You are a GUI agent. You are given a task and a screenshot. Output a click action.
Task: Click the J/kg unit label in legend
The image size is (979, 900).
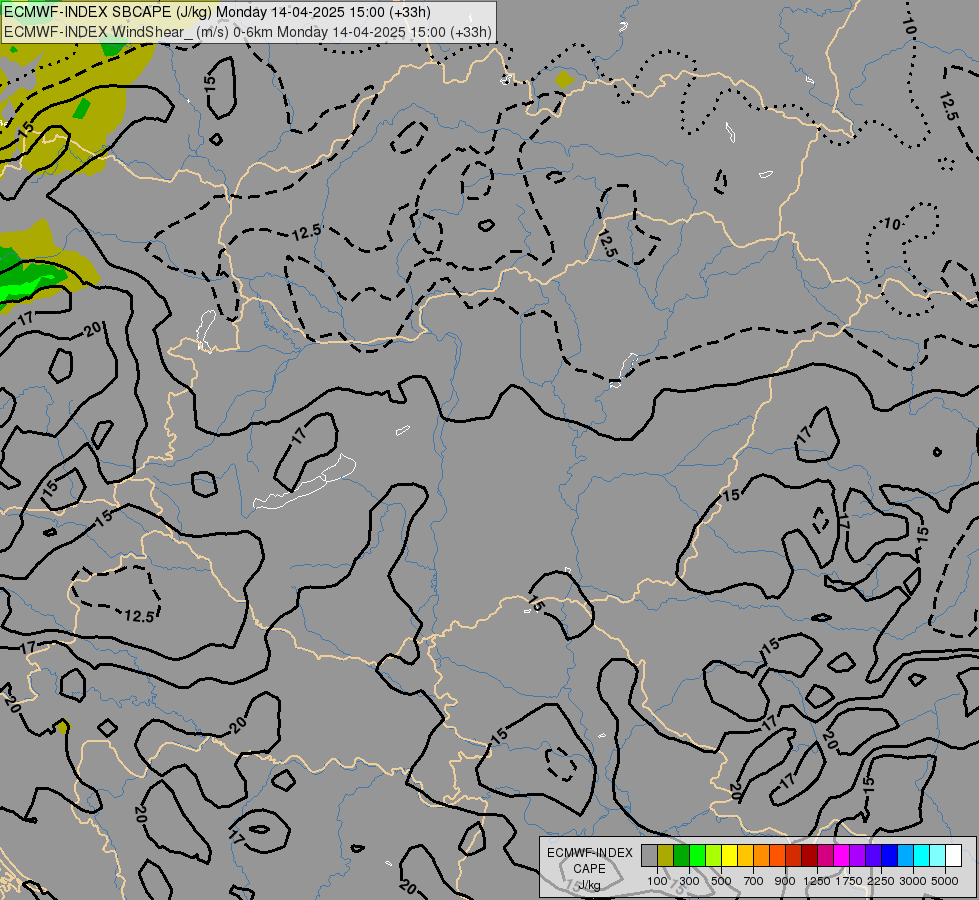pos(589,885)
